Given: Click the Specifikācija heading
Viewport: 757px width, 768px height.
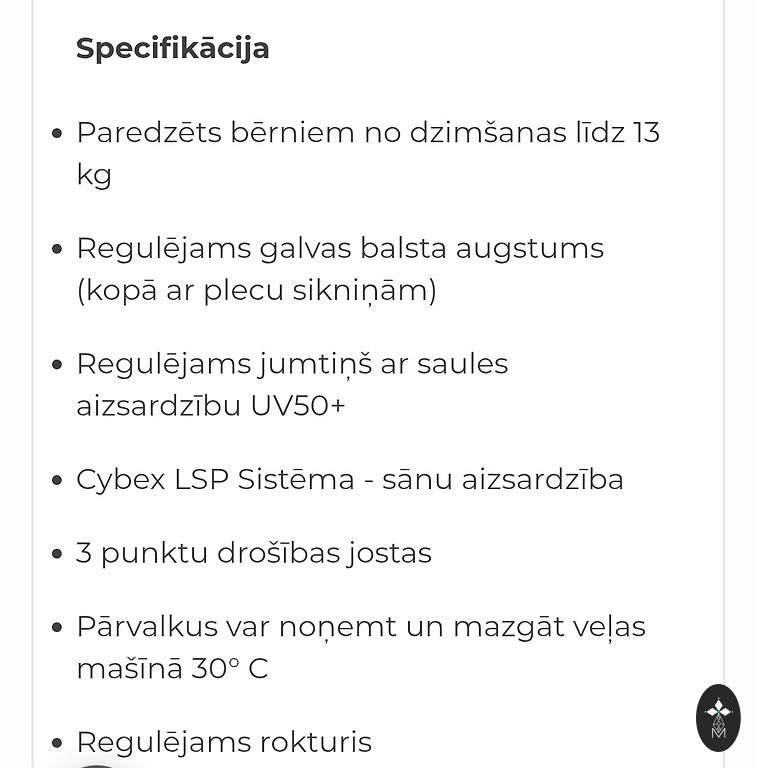Looking at the screenshot, I should tap(173, 48).
